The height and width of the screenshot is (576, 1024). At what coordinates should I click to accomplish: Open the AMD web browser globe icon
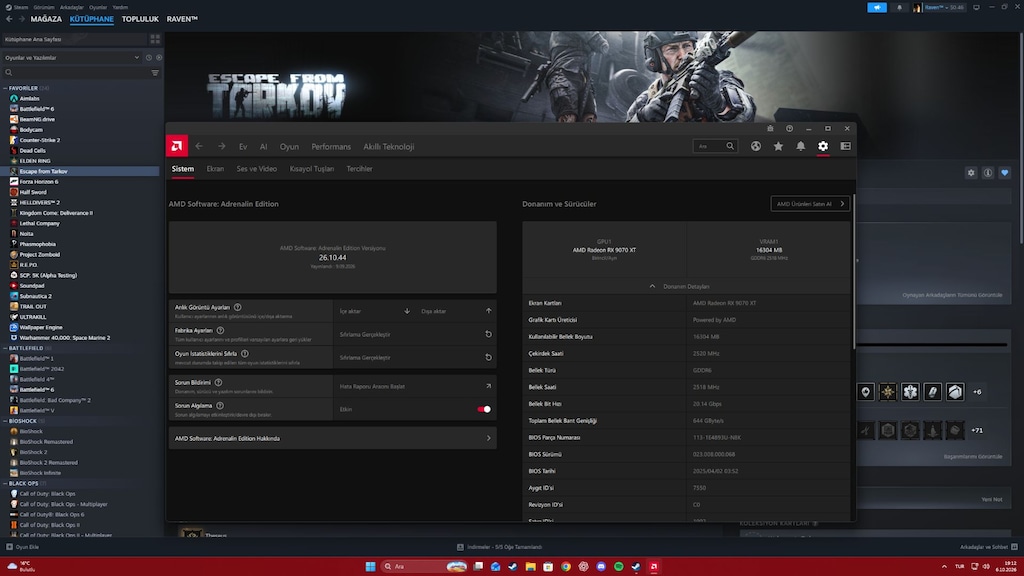tap(756, 146)
